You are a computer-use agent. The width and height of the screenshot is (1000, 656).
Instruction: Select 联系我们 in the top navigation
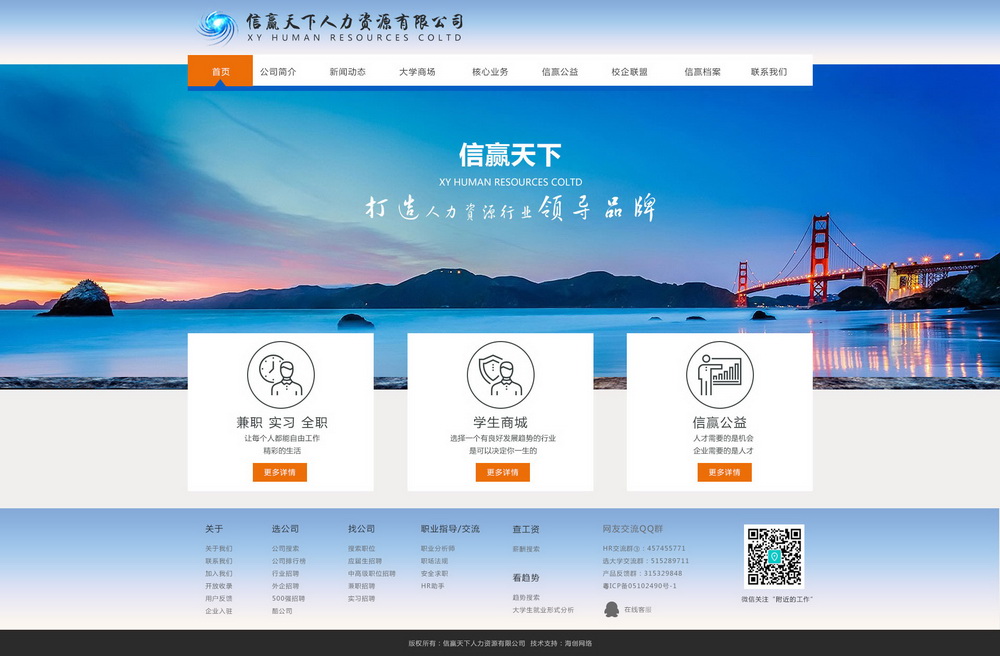(x=769, y=72)
